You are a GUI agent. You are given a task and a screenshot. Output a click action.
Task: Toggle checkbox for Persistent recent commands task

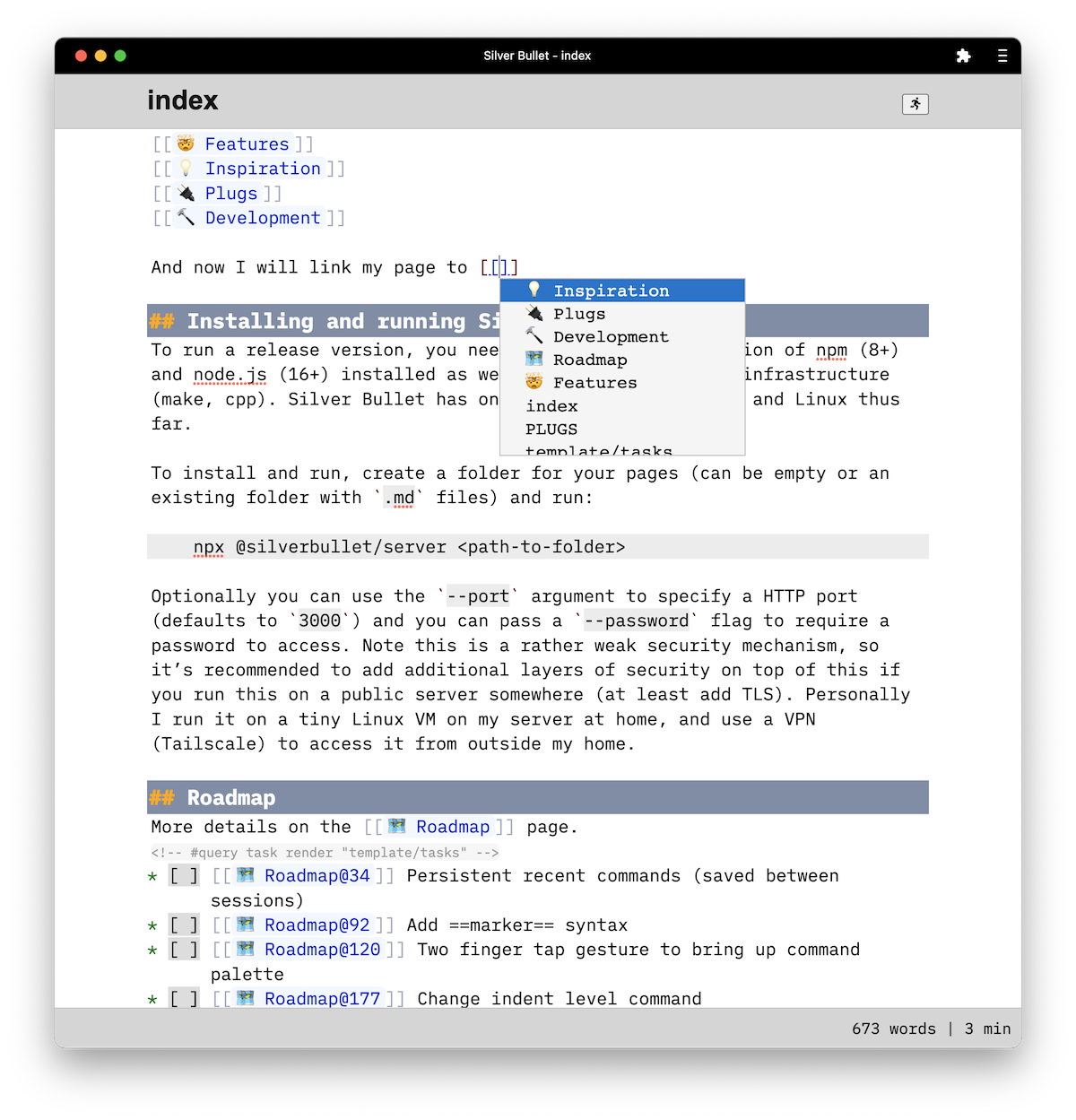(184, 876)
